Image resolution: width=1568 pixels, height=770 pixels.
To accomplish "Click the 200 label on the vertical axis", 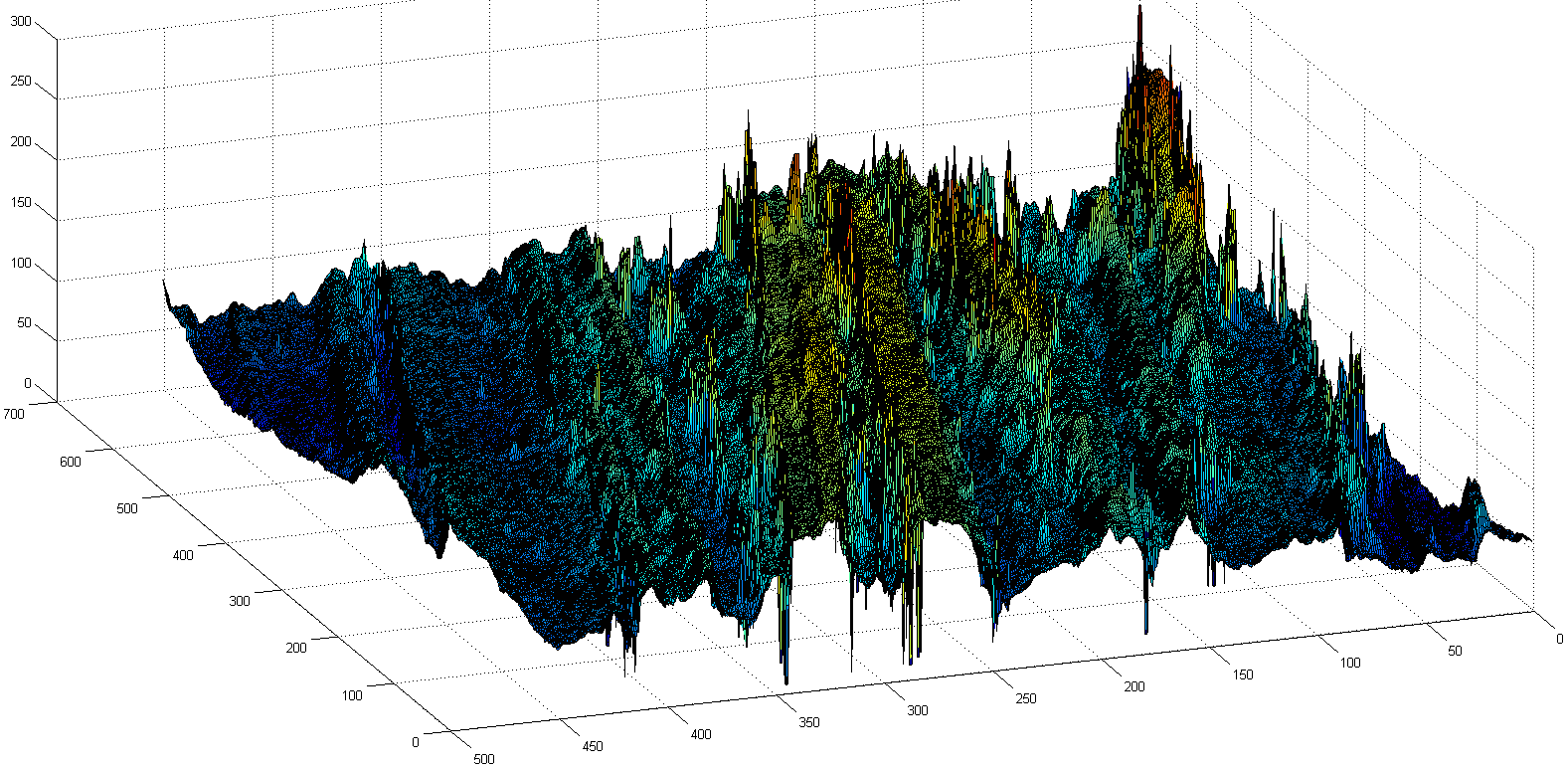I will 21,142.
